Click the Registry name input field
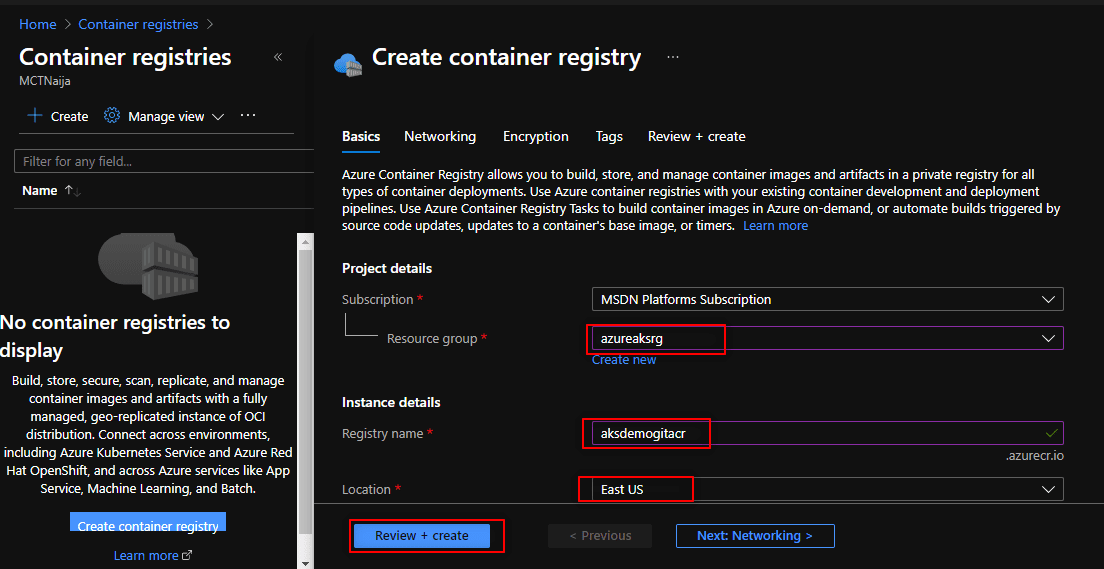Image resolution: width=1104 pixels, height=569 pixels. coord(827,434)
